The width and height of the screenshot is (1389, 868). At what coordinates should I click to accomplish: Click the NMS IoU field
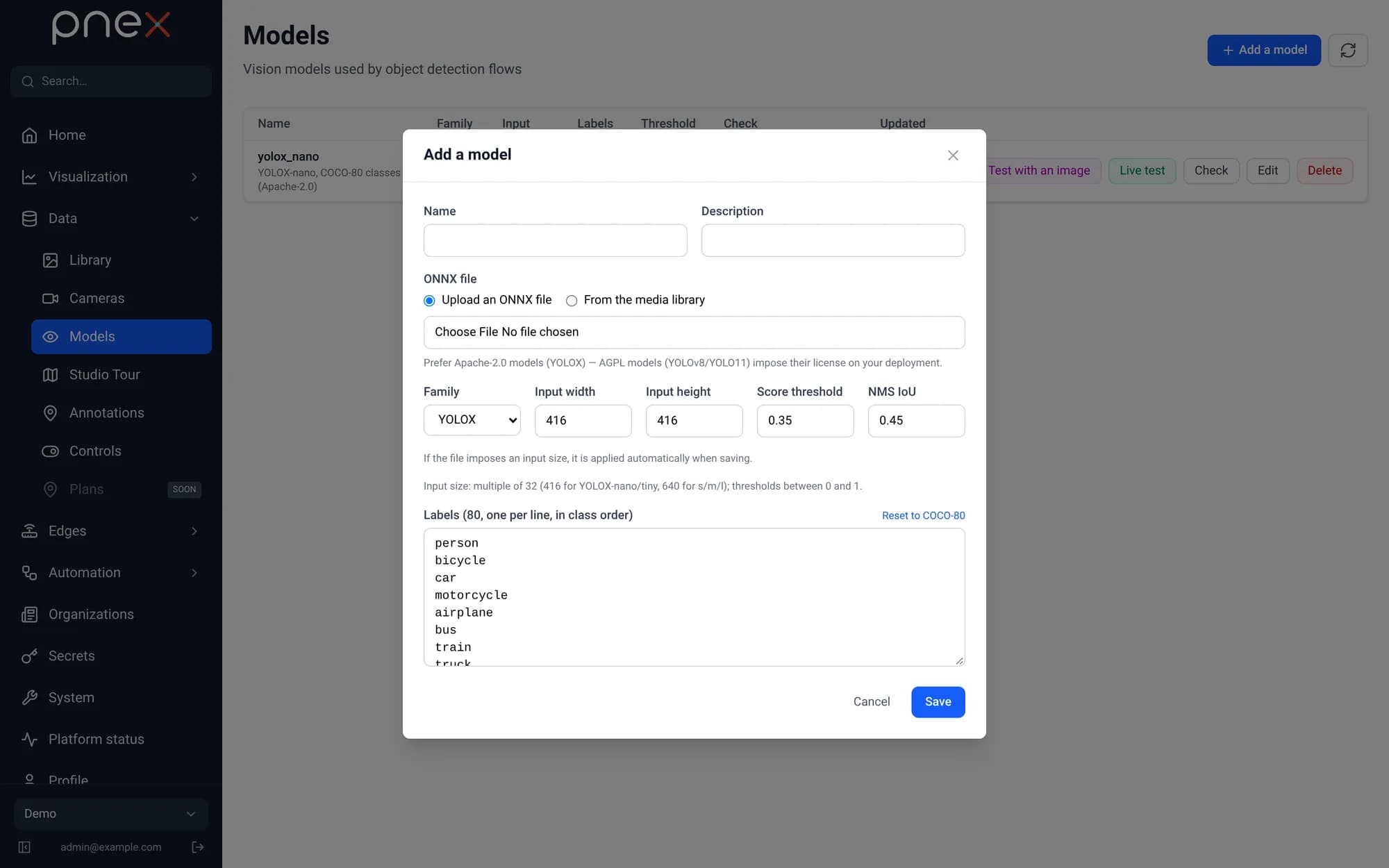(x=917, y=421)
